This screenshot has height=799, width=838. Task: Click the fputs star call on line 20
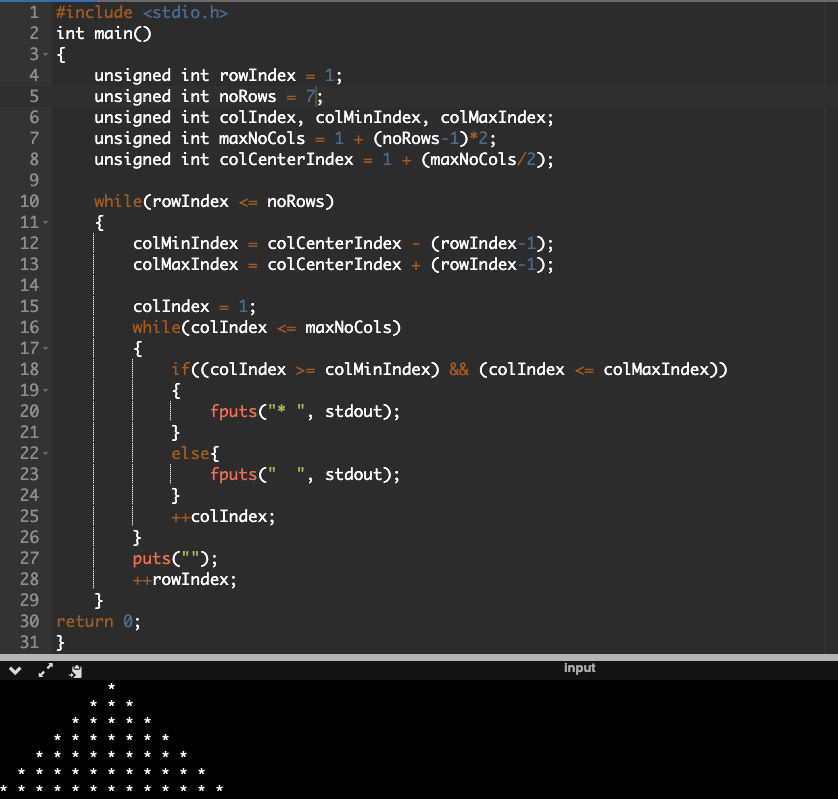[x=305, y=411]
